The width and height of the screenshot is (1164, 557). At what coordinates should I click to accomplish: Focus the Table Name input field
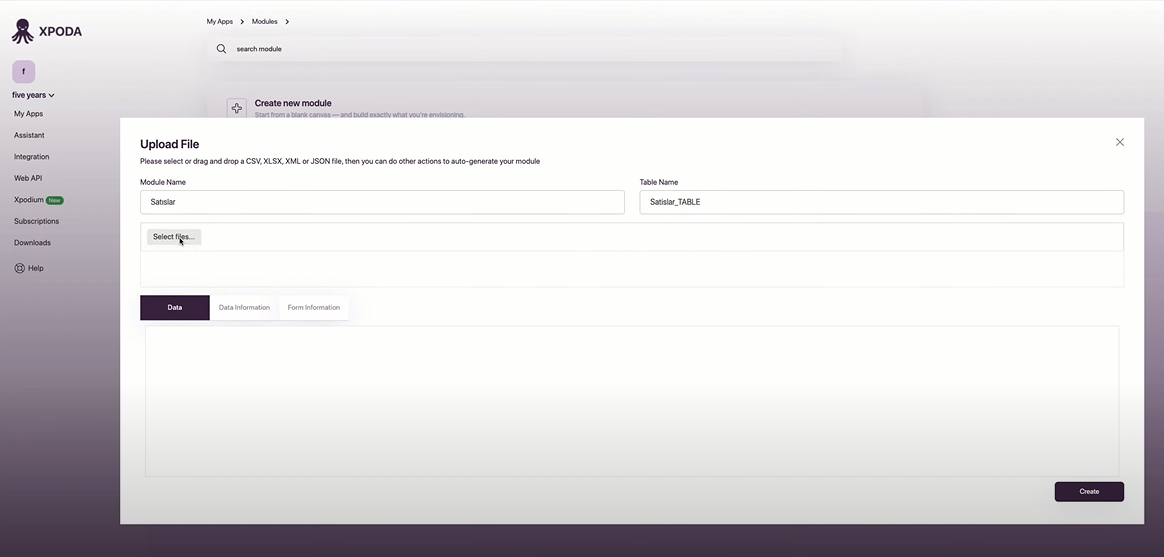(x=882, y=202)
